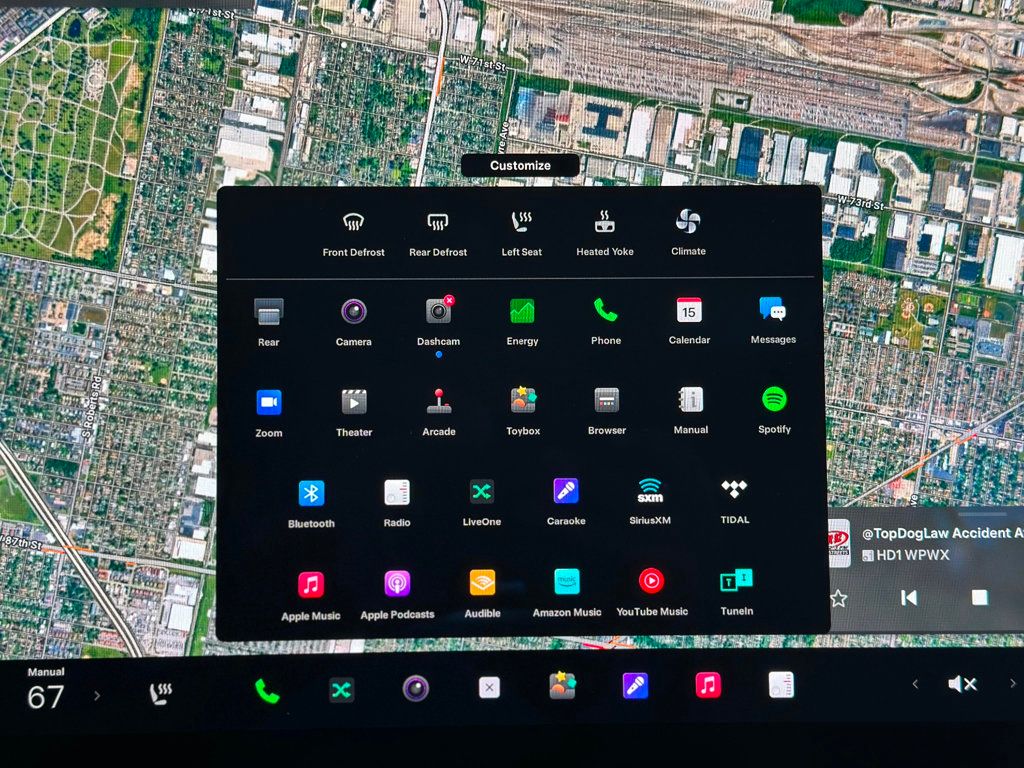
Task: Click the Customize button
Action: tap(520, 165)
